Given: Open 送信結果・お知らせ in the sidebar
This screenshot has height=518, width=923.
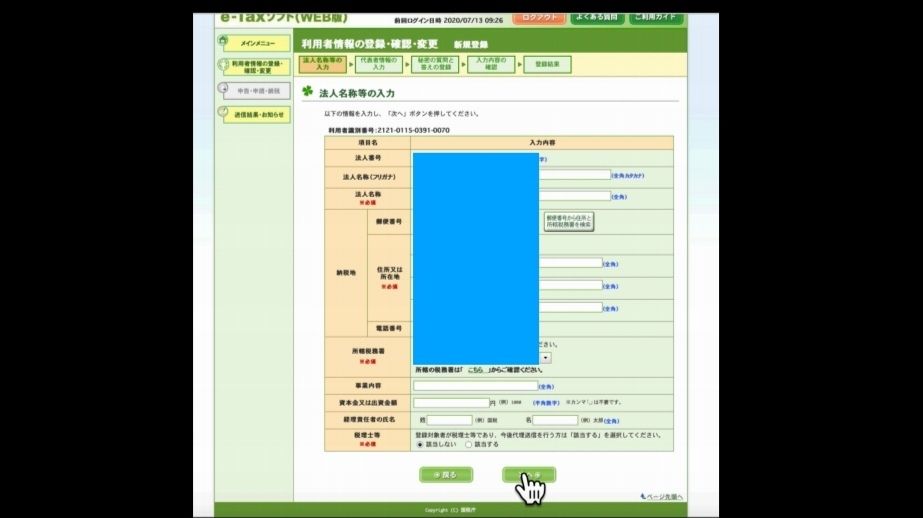Looking at the screenshot, I should click(257, 115).
